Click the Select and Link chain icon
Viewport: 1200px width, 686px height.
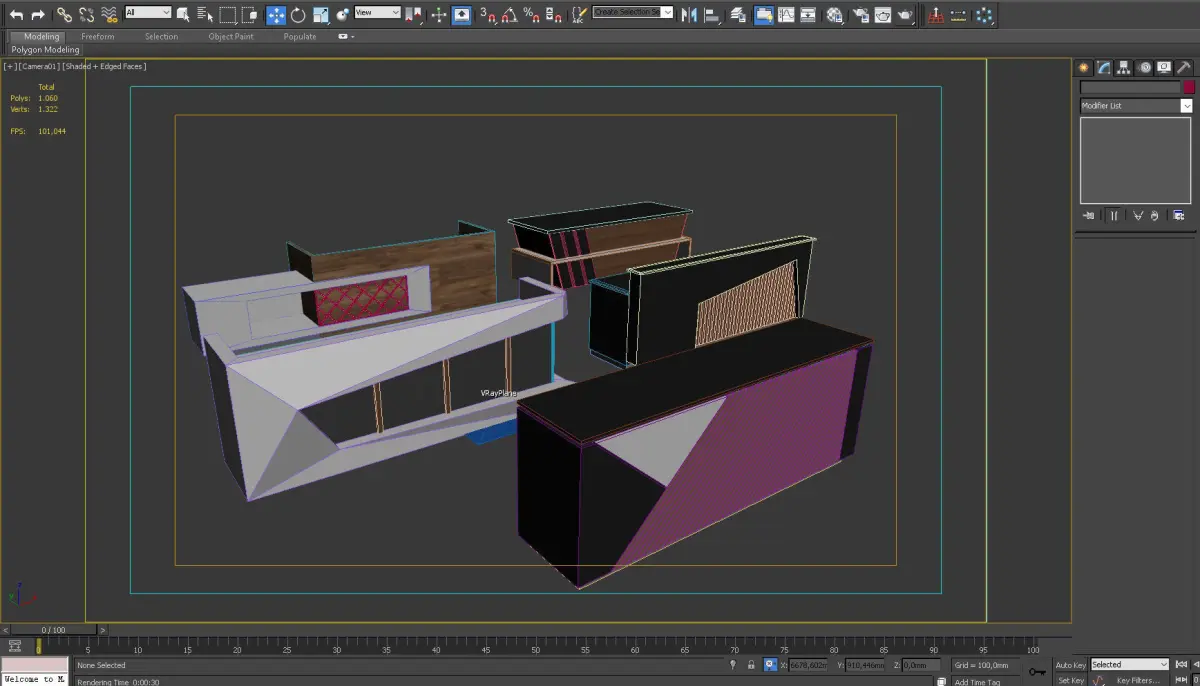(64, 14)
